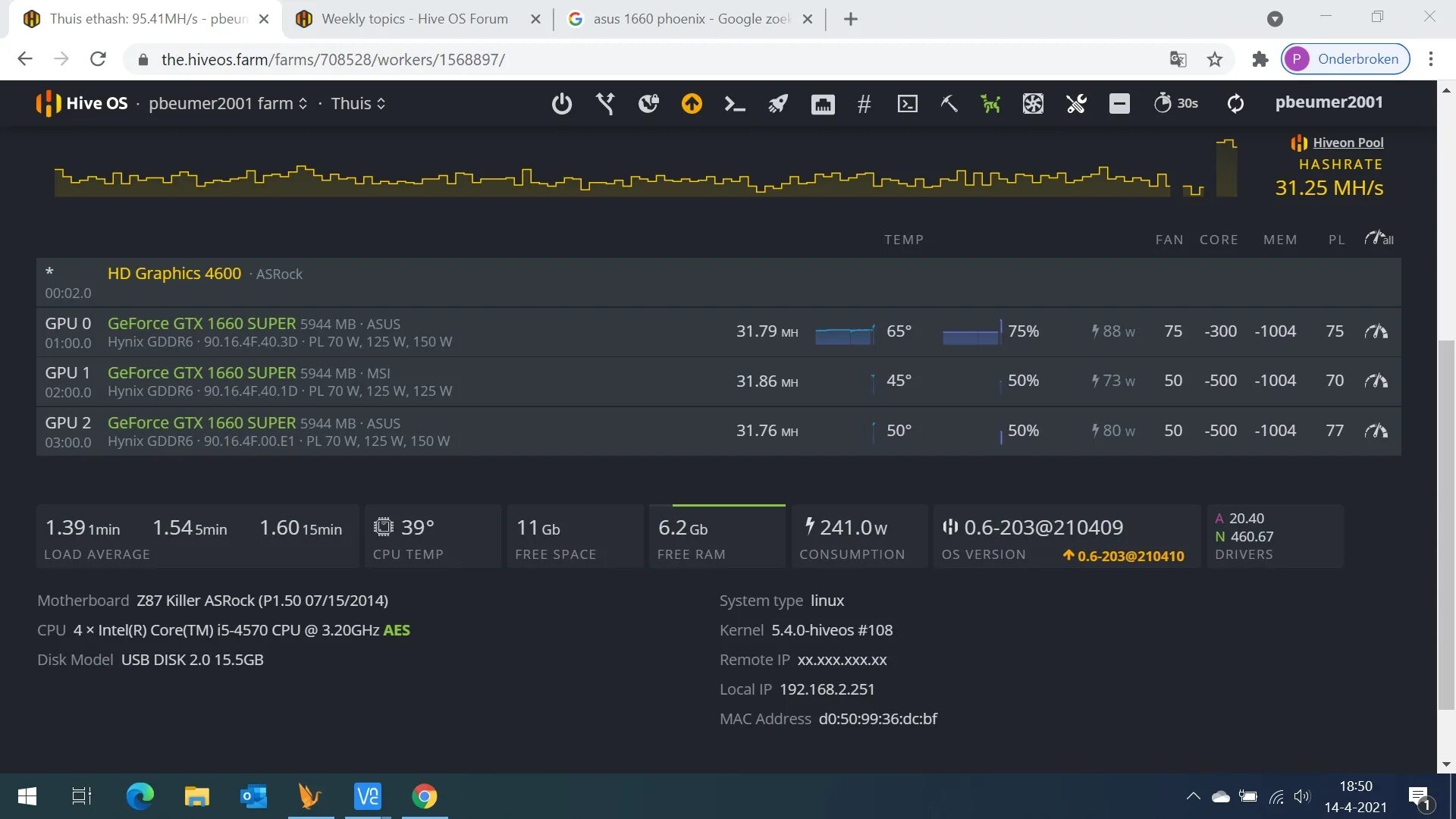This screenshot has height=819, width=1456.
Task: Open the flight sheet rocket icon
Action: click(778, 103)
